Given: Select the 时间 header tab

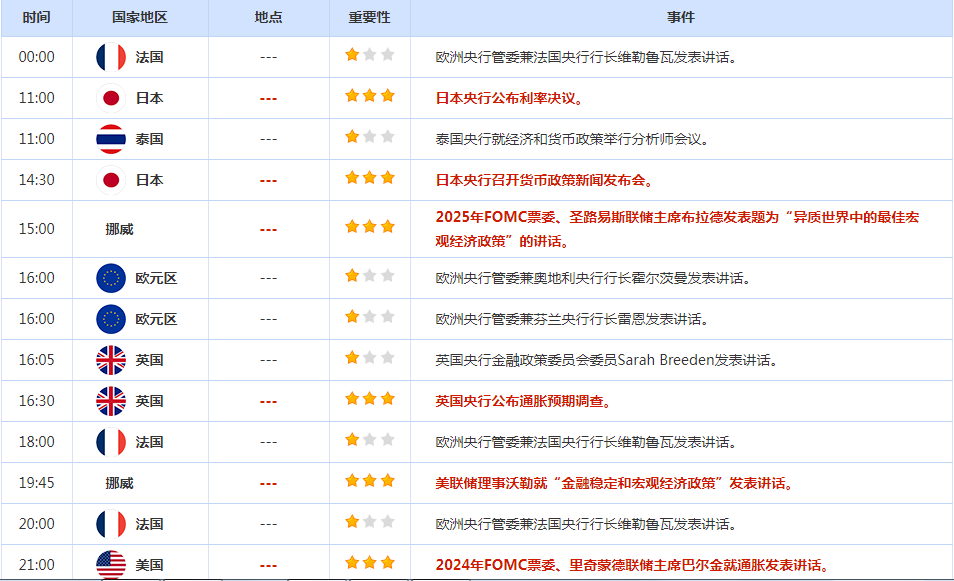Looking at the screenshot, I should (x=37, y=16).
